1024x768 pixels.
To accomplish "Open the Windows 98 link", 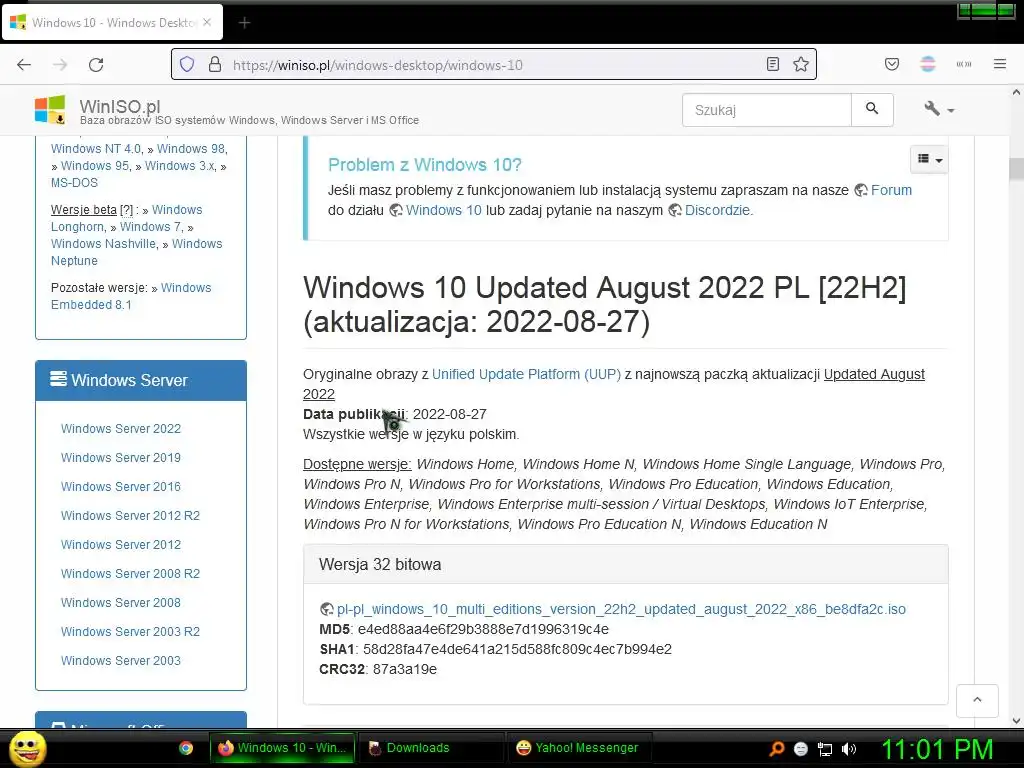I will click(191, 149).
